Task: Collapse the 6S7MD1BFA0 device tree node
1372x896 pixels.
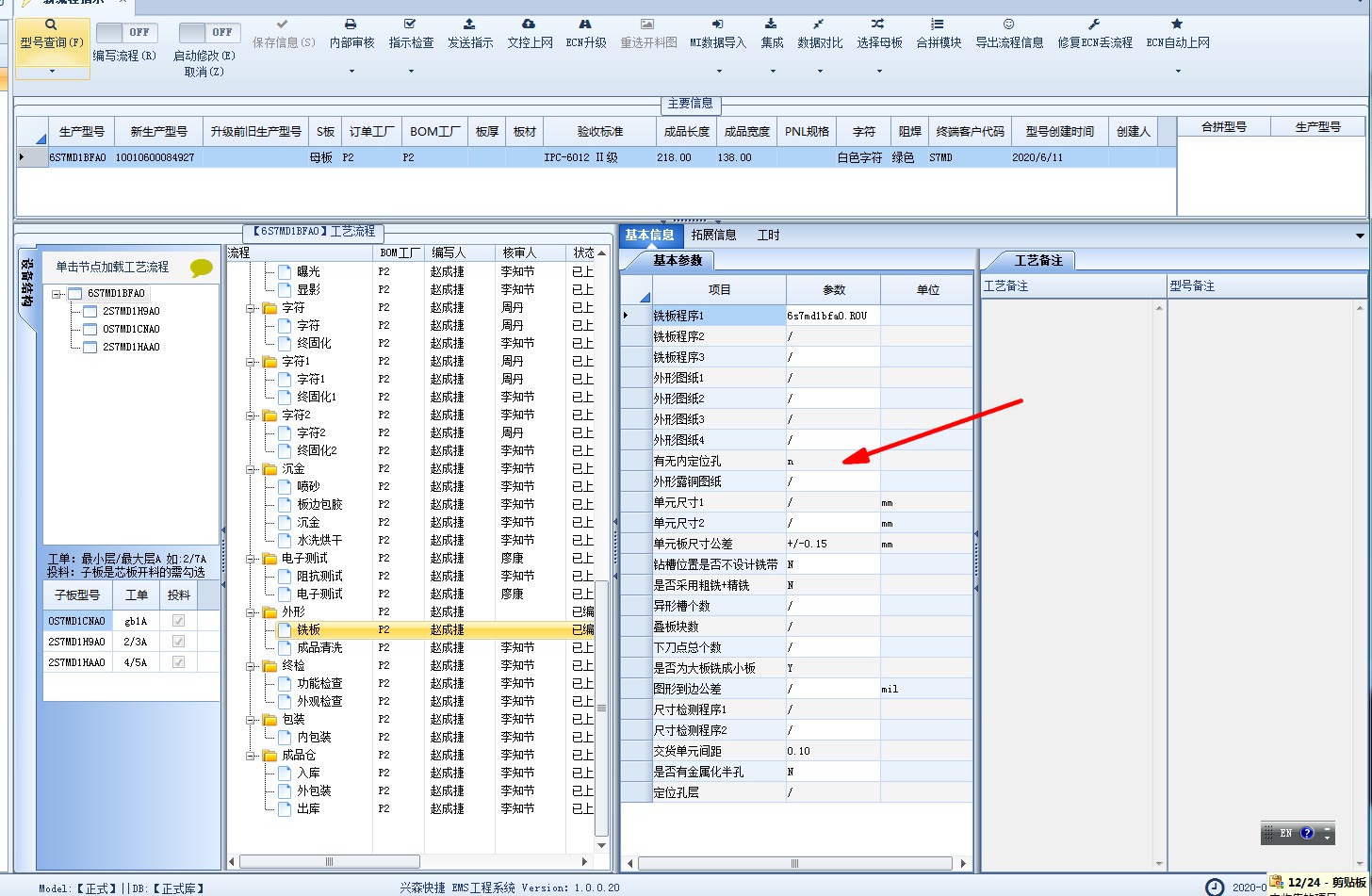Action: (x=57, y=294)
